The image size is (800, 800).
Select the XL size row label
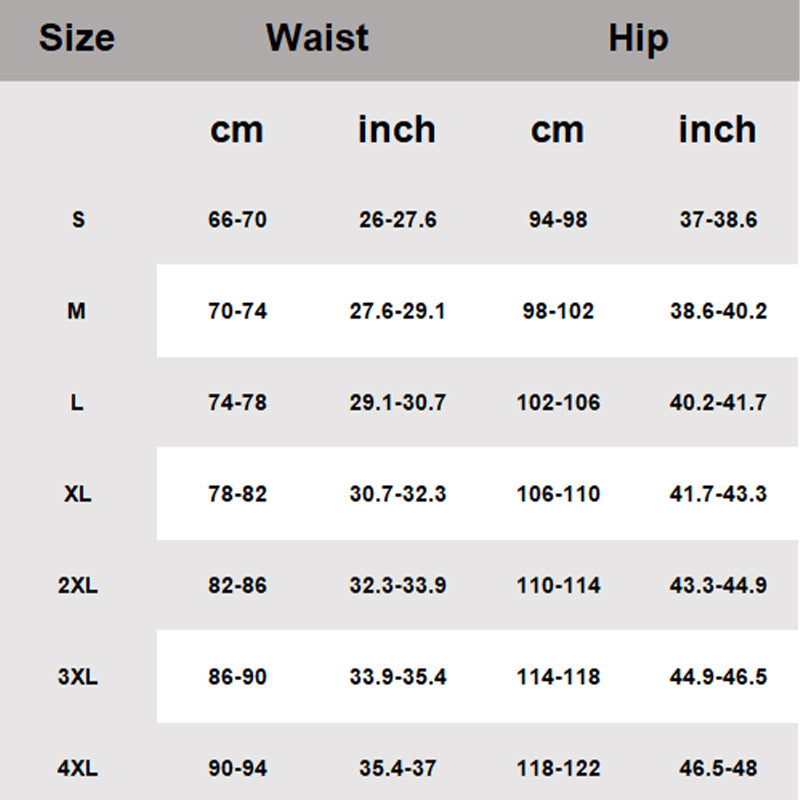(78, 494)
